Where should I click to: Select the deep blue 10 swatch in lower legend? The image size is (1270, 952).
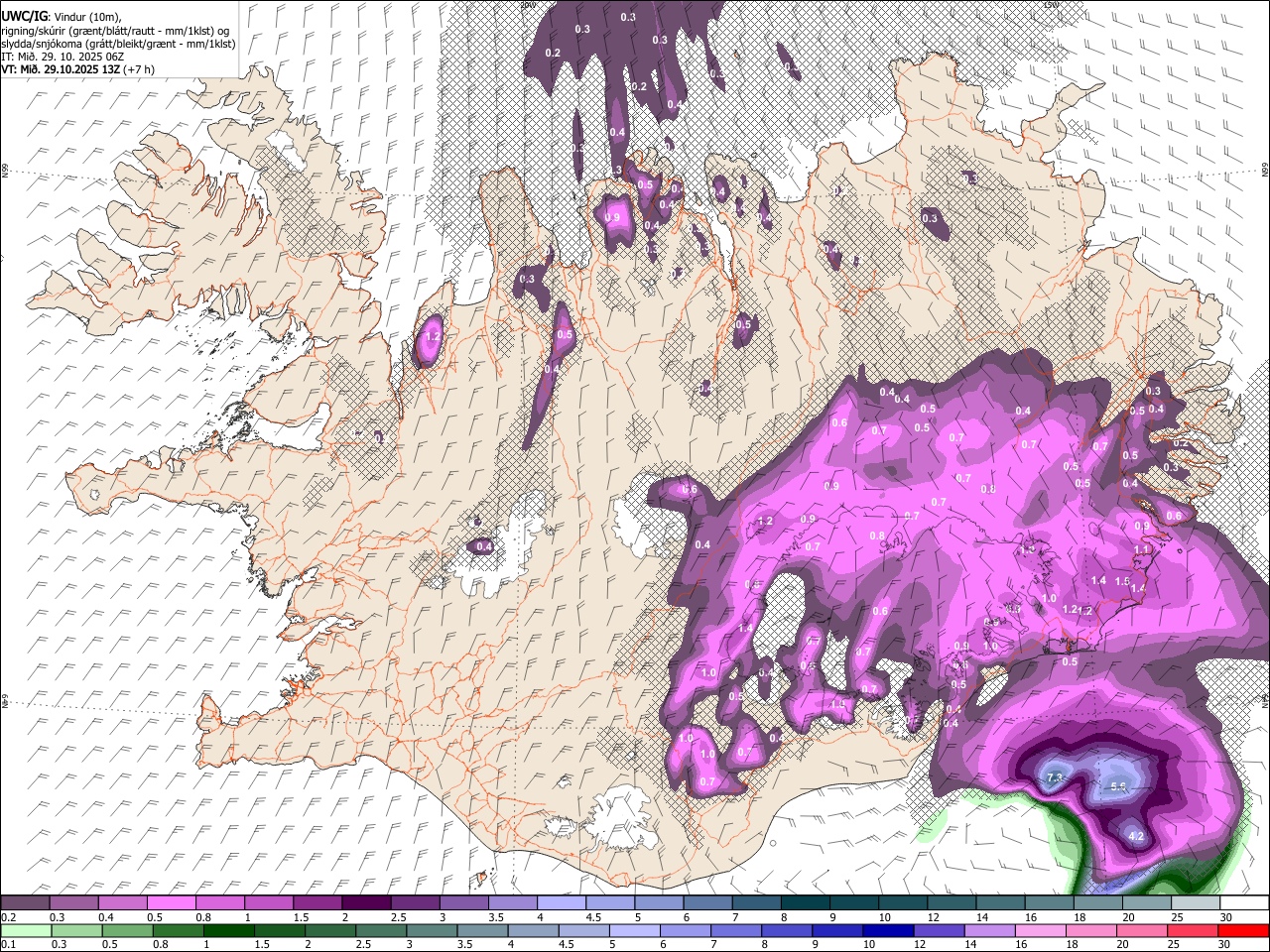click(x=888, y=931)
